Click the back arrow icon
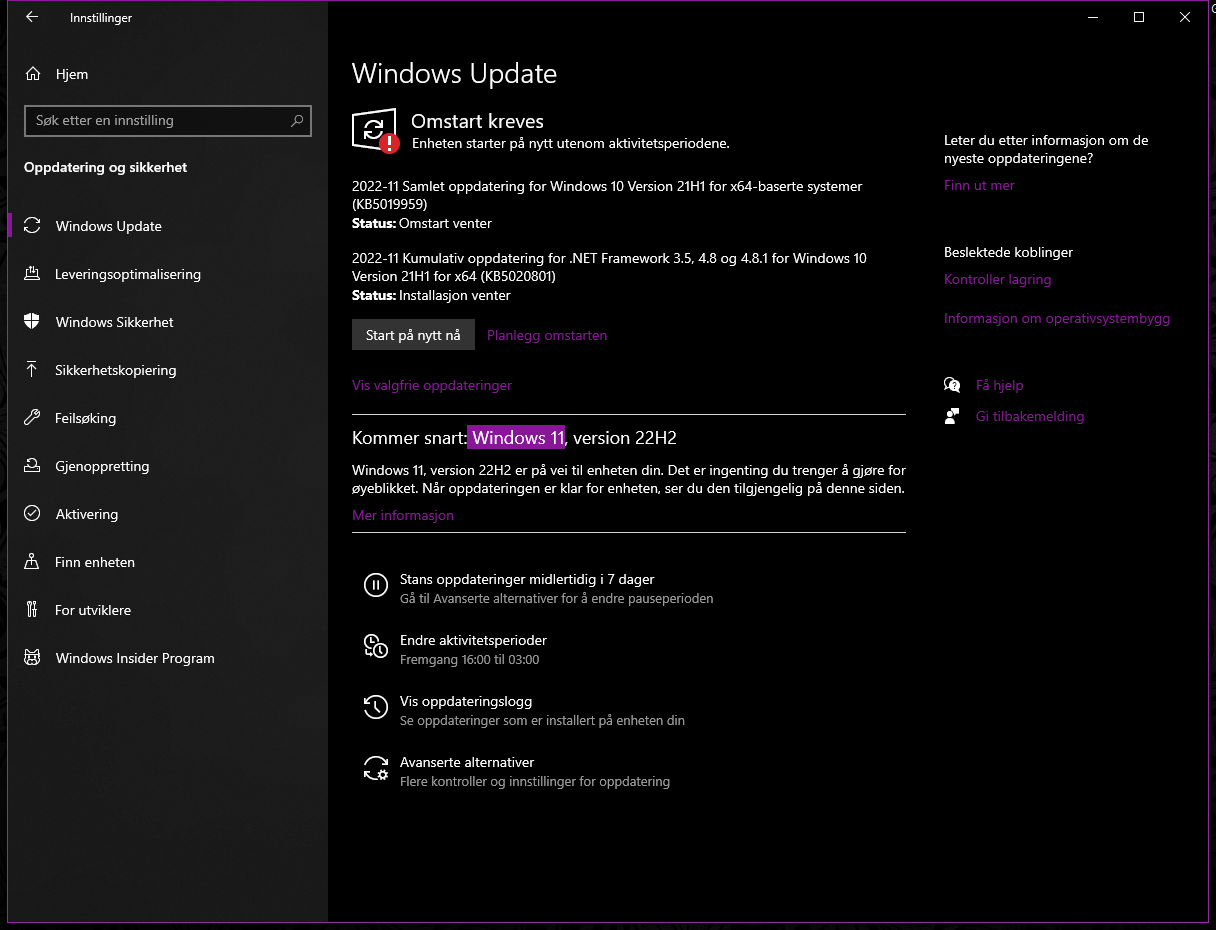Screen dimensions: 1216x930 (32, 17)
